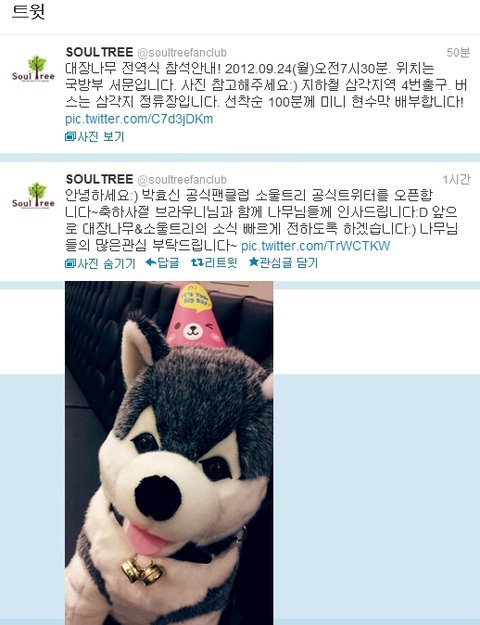Viewport: 480px width, 625px height.
Task: Select the @soultreefanclub handle in first tweet
Action: click(x=182, y=53)
